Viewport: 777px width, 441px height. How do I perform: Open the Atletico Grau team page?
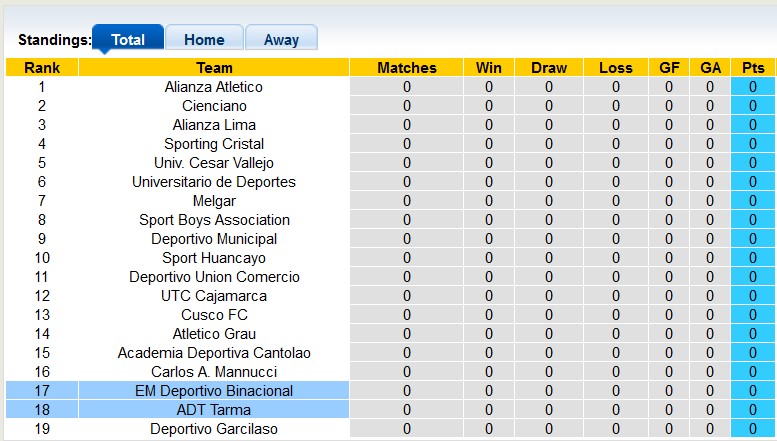[x=214, y=334]
